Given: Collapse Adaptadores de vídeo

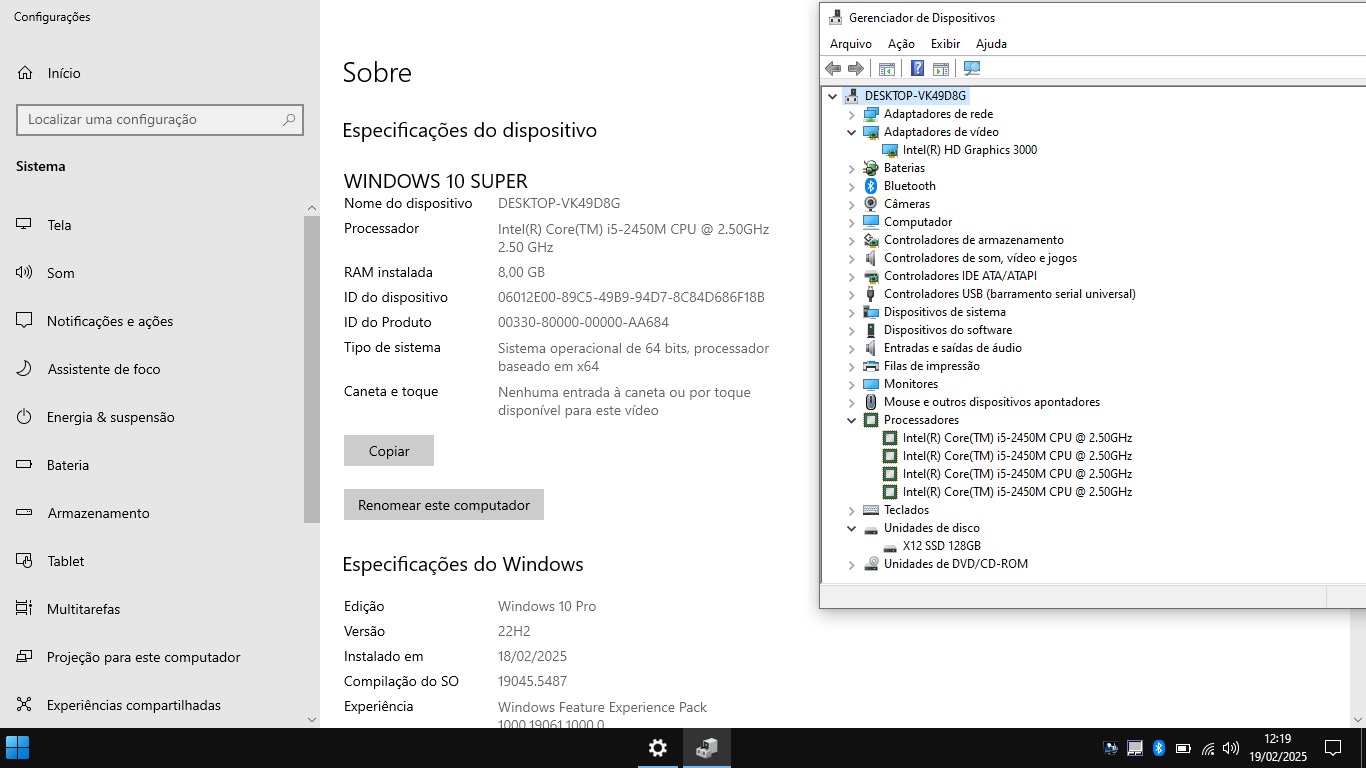Looking at the screenshot, I should click(x=852, y=132).
